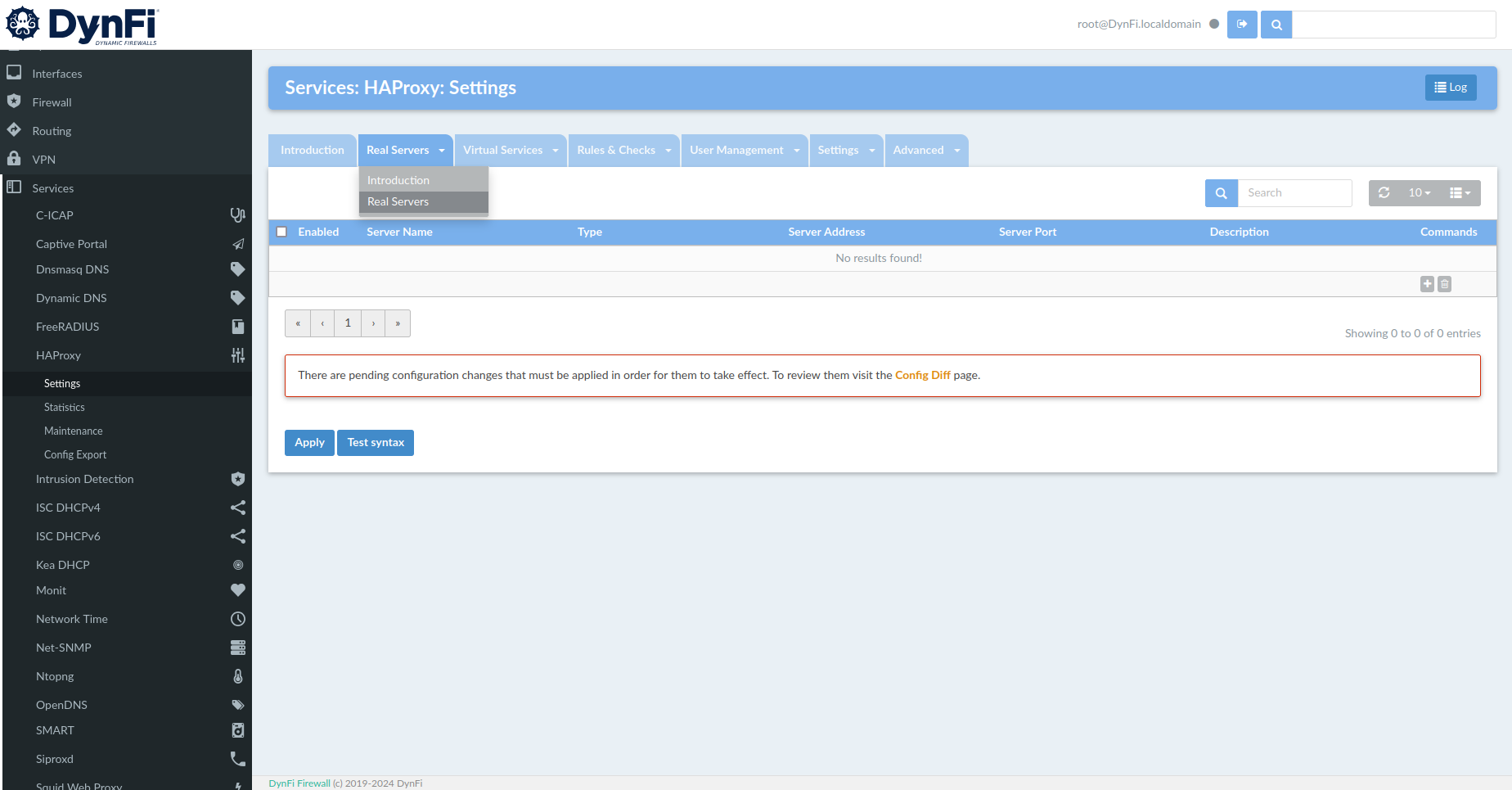1512x790 pixels.
Task: Click the Captive Portal paper-plane icon
Action: (x=237, y=244)
